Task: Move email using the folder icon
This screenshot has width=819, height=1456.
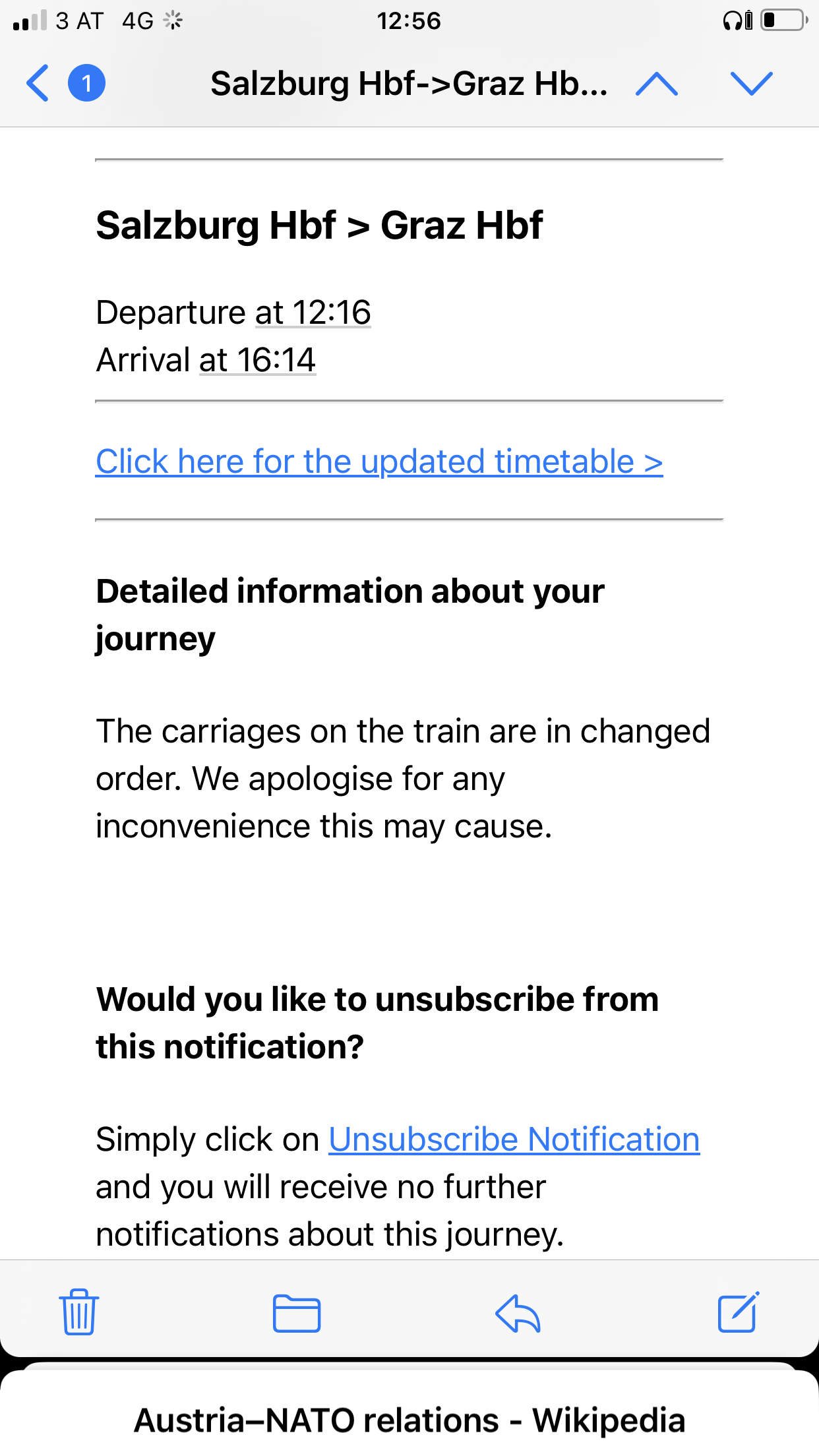Action: click(x=297, y=1313)
